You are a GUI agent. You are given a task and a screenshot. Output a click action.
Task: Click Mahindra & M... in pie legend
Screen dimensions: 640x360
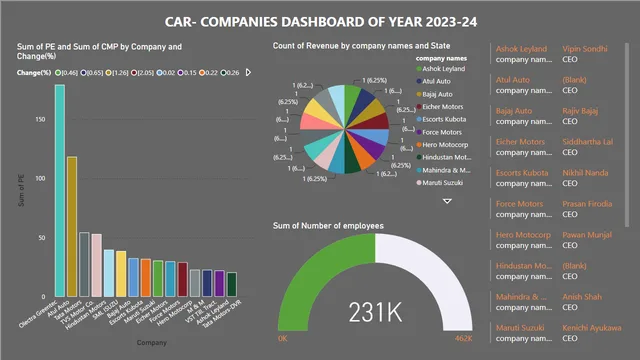(x=443, y=170)
